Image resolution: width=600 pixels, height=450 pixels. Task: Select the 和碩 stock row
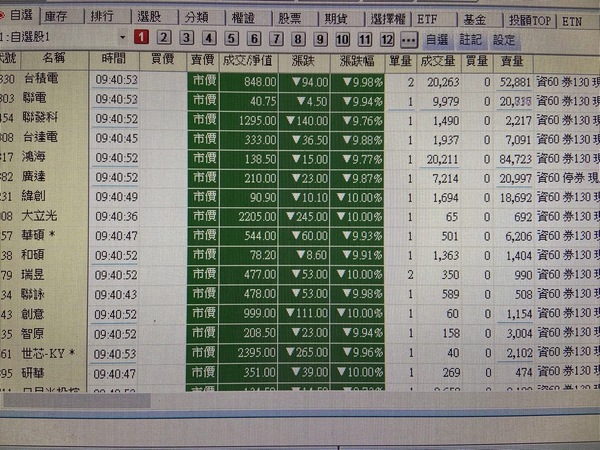click(x=300, y=255)
